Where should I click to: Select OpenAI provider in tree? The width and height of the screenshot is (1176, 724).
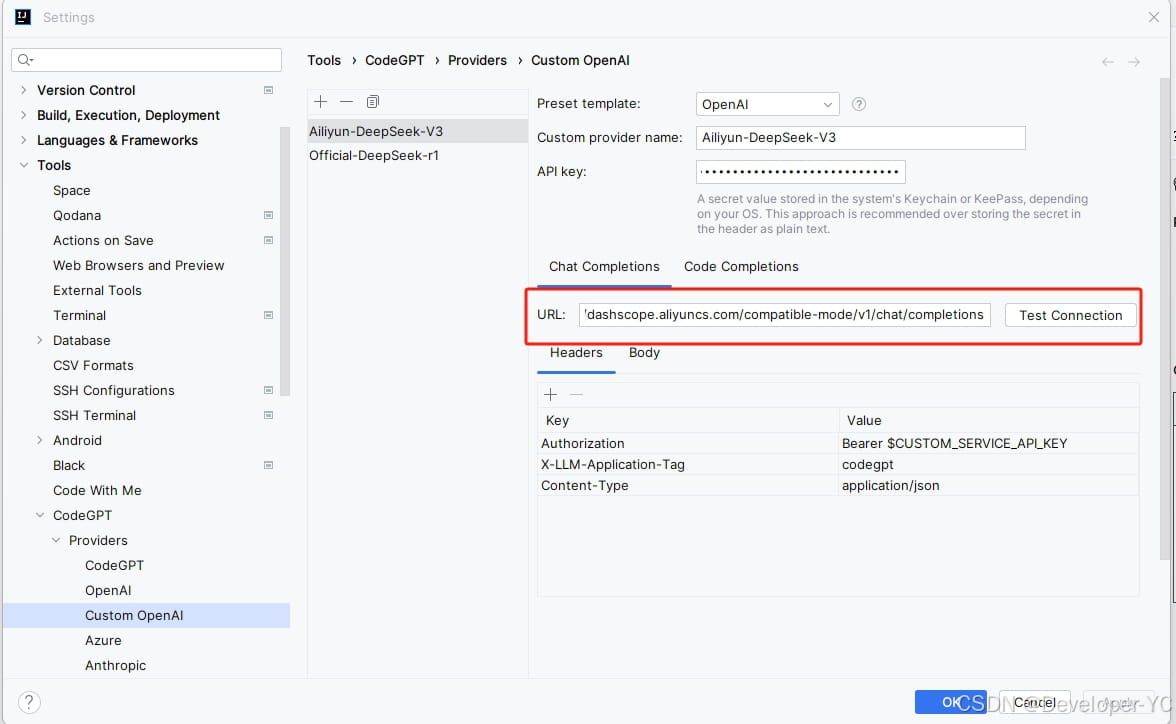(x=108, y=590)
